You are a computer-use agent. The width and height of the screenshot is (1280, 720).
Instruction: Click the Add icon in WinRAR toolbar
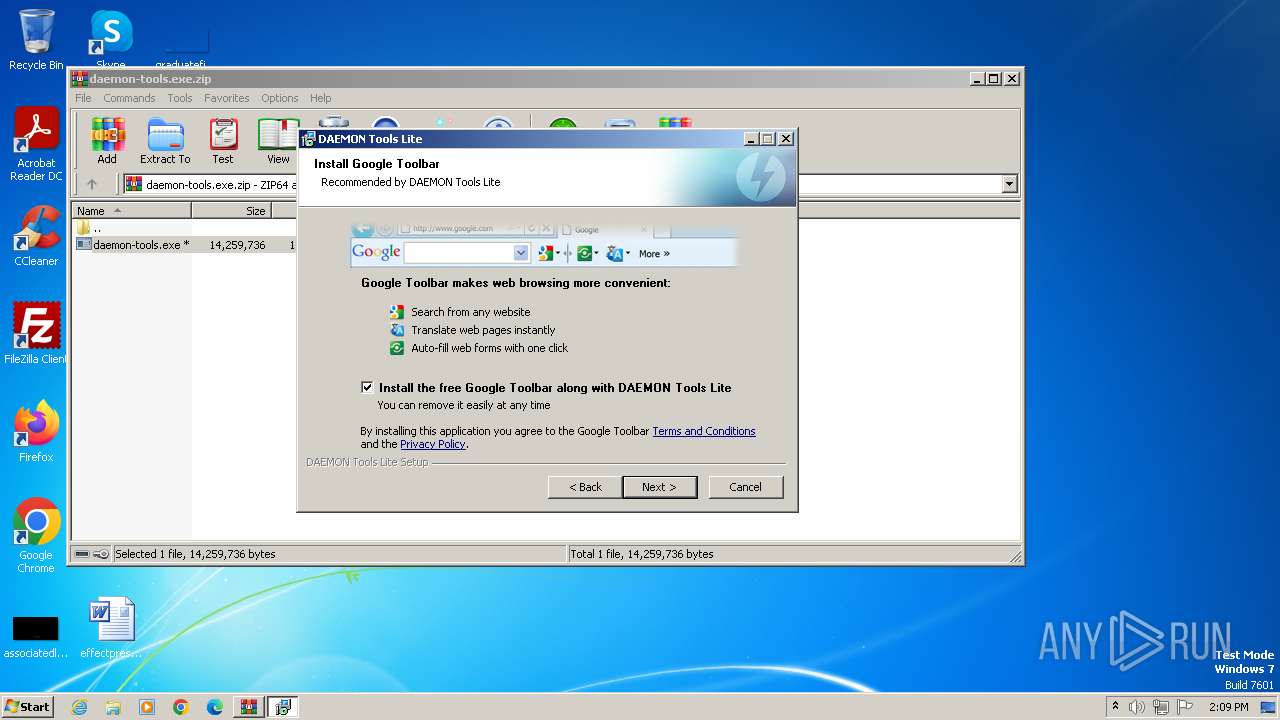click(107, 140)
